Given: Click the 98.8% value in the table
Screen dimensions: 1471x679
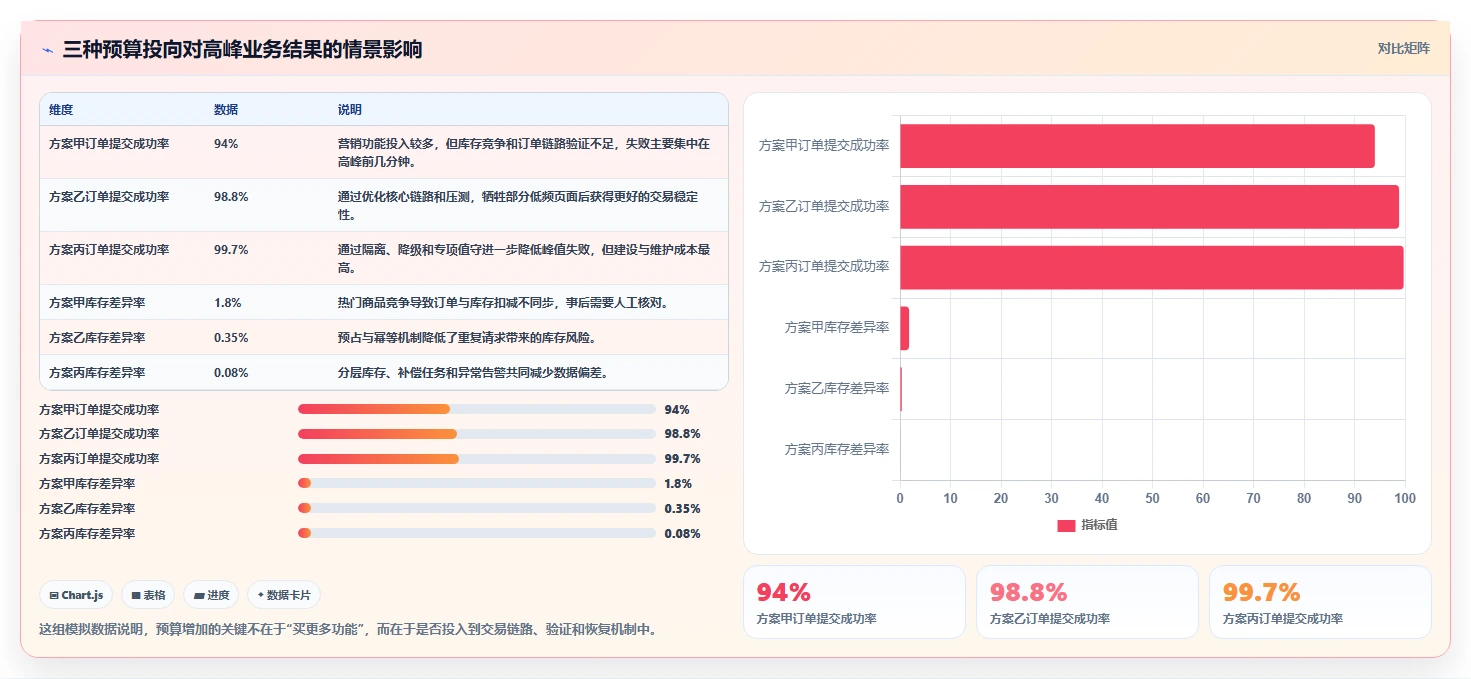Looking at the screenshot, I should (231, 197).
